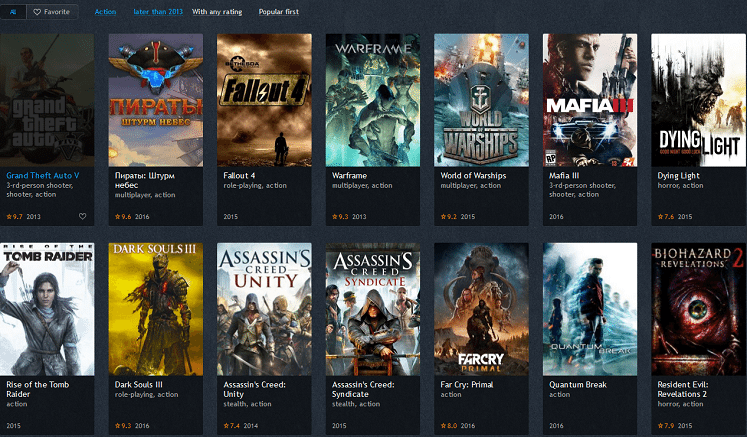This screenshot has width=747, height=437.
Task: Open the Biohazard Revelations 2 cover
Action: coord(698,309)
